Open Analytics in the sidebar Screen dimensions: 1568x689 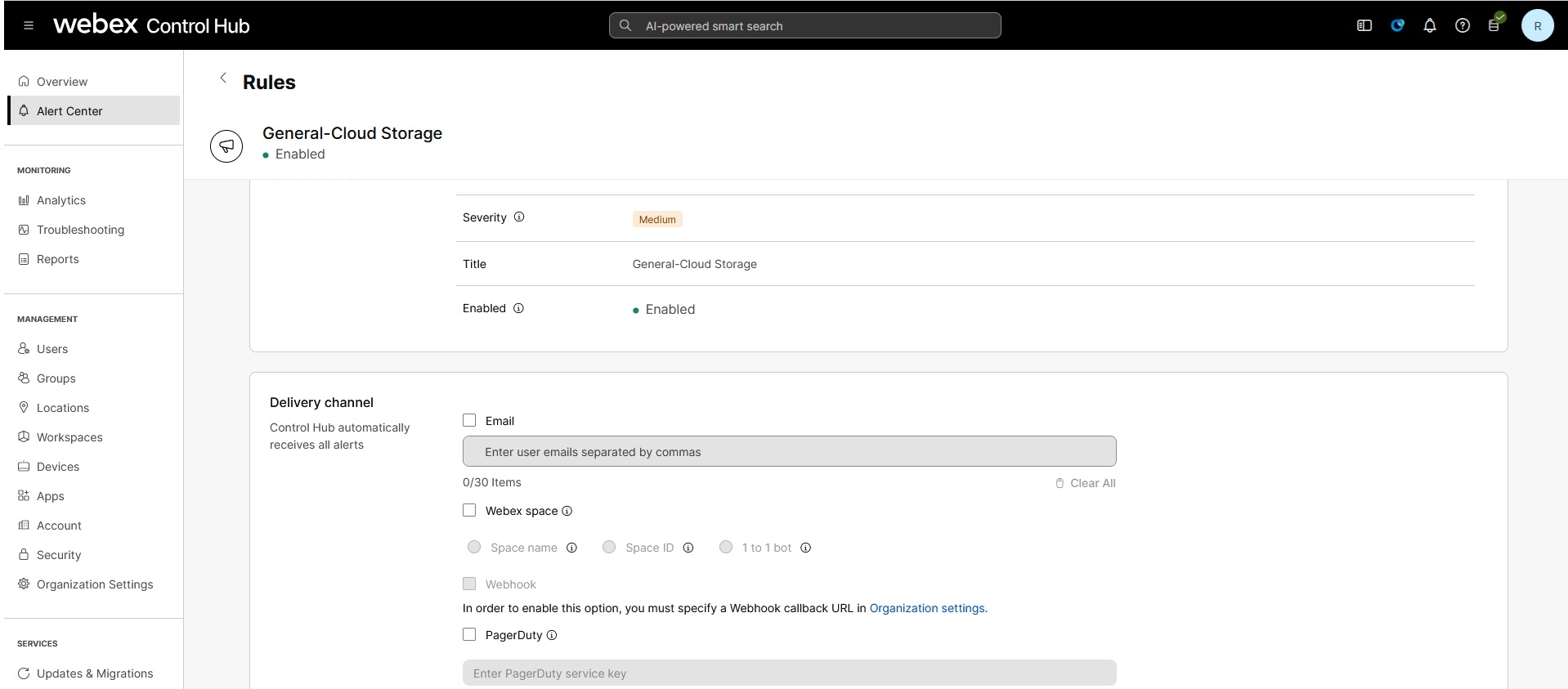(93, 200)
